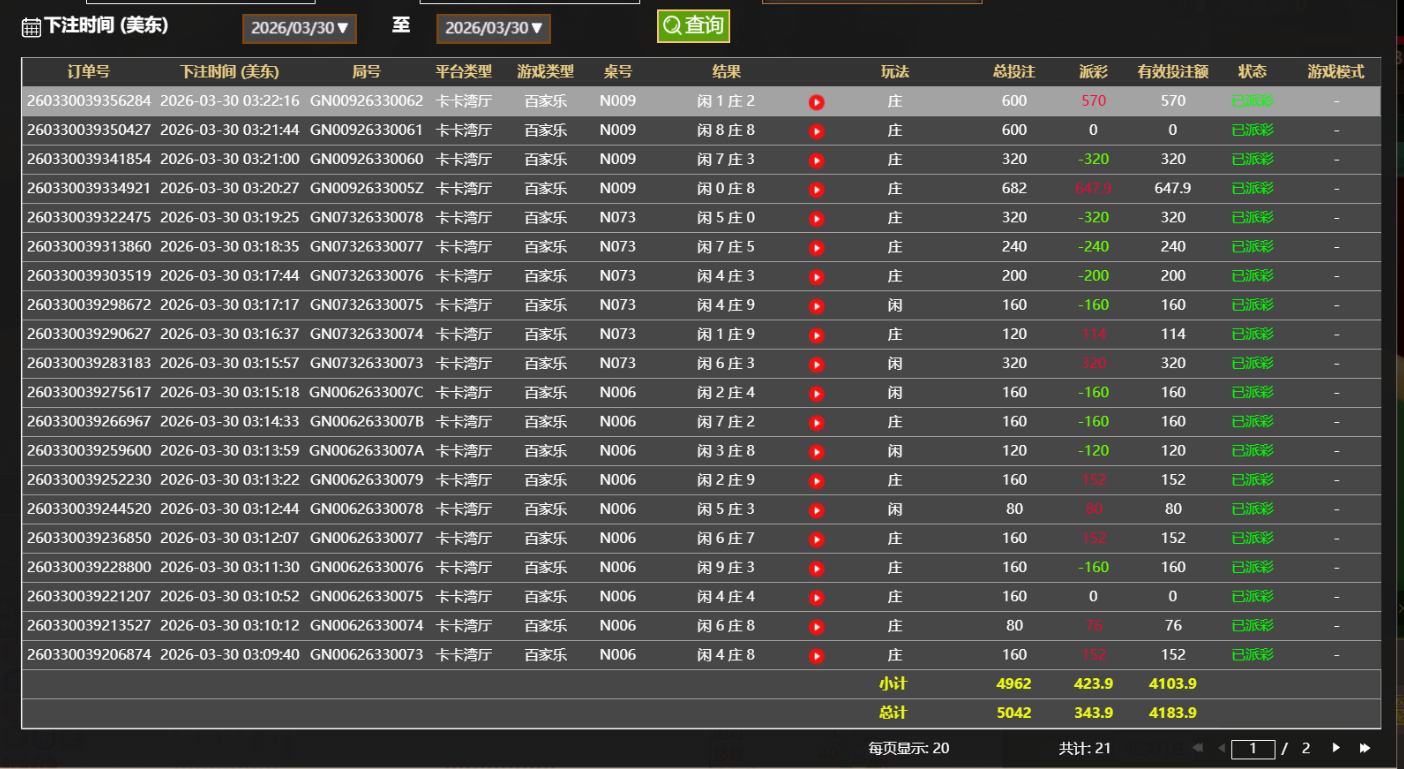The image size is (1404, 769).
Task: Watch replay of round GN00626330079
Action: (816, 481)
